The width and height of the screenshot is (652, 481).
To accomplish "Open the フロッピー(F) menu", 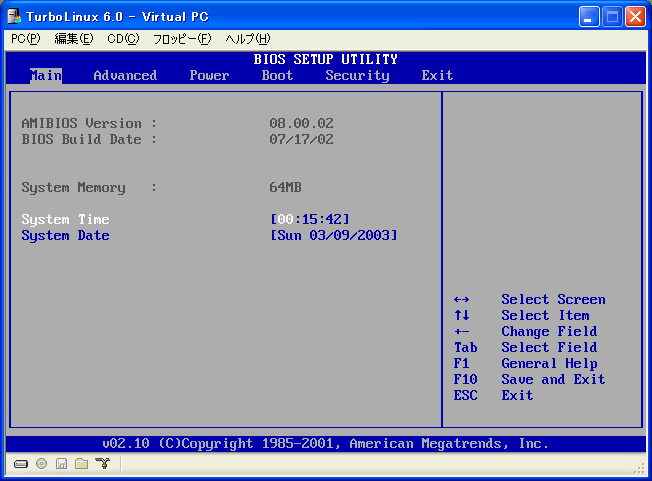I will (182, 39).
